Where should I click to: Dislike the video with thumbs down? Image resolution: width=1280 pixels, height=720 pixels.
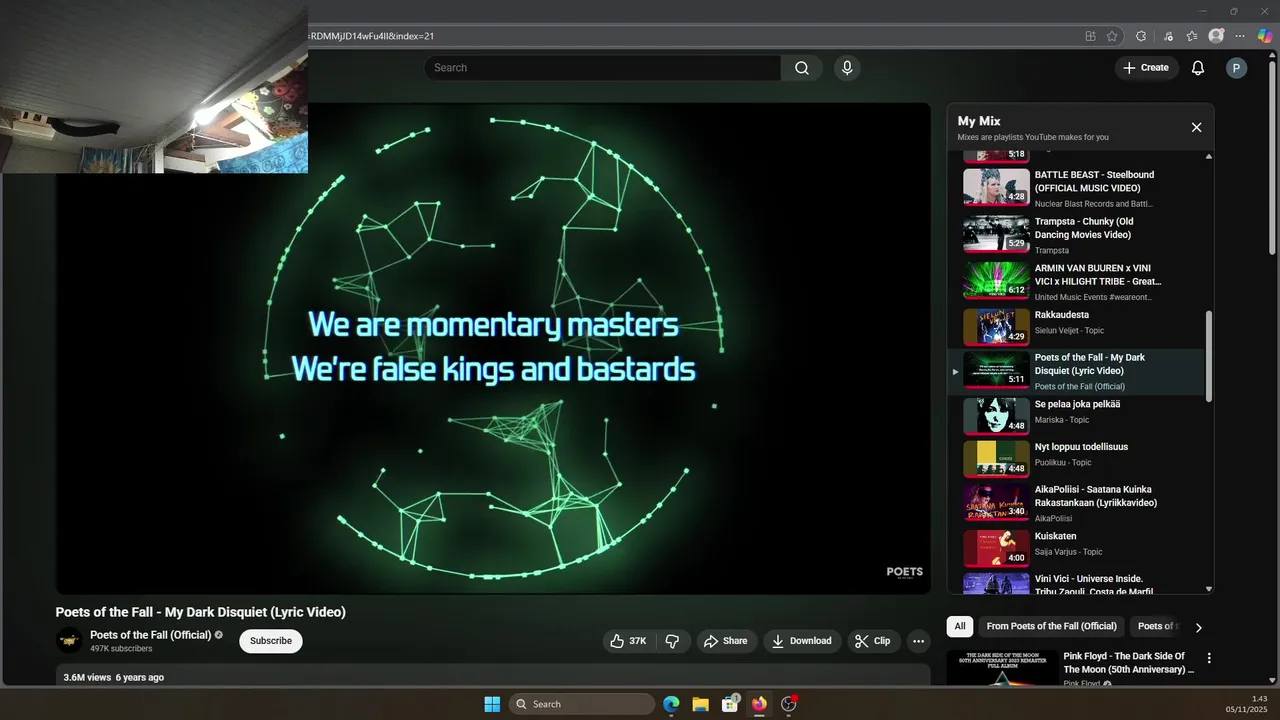(x=672, y=641)
